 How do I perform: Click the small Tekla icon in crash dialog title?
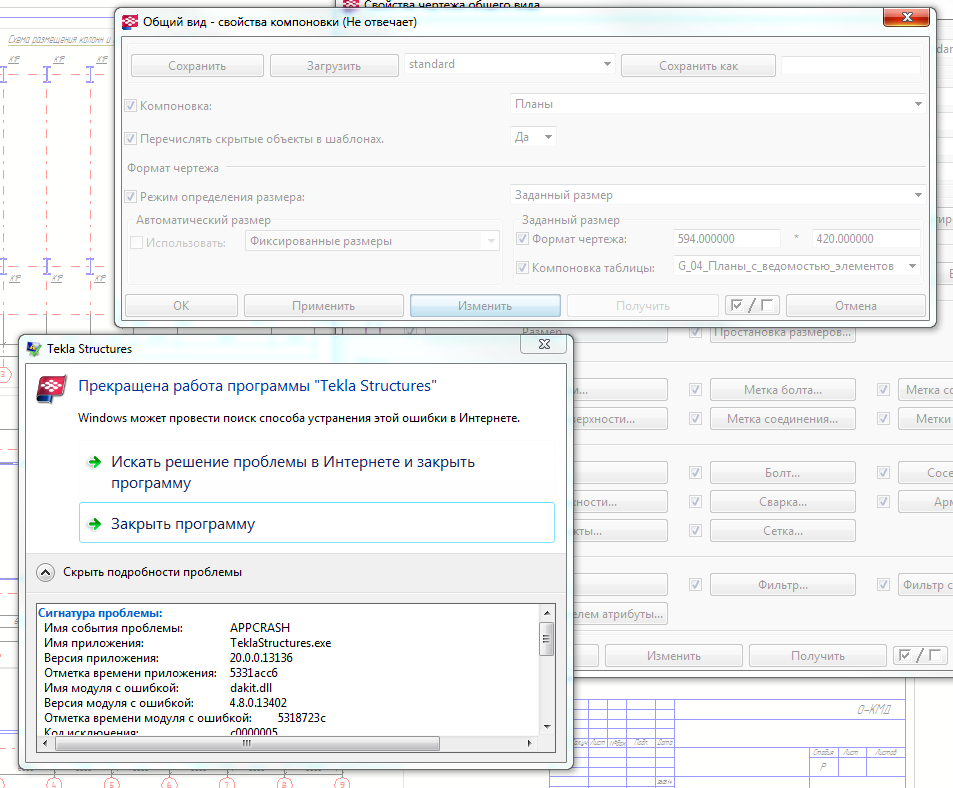pyautogui.click(x=33, y=349)
